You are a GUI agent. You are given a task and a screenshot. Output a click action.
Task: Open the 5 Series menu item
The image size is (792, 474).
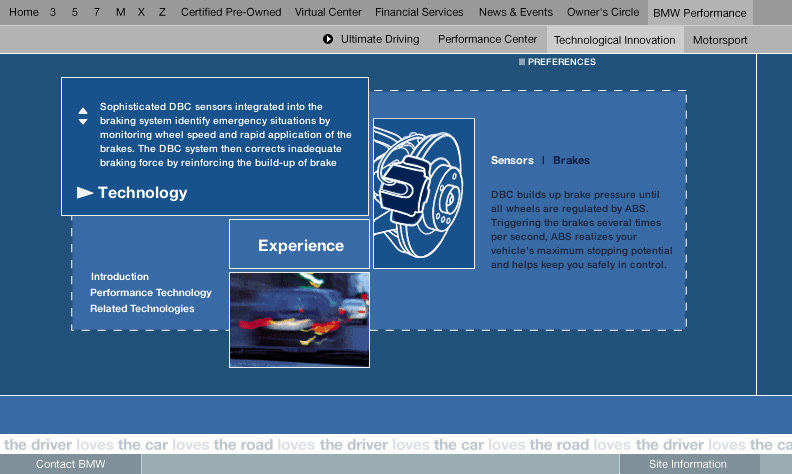click(75, 12)
